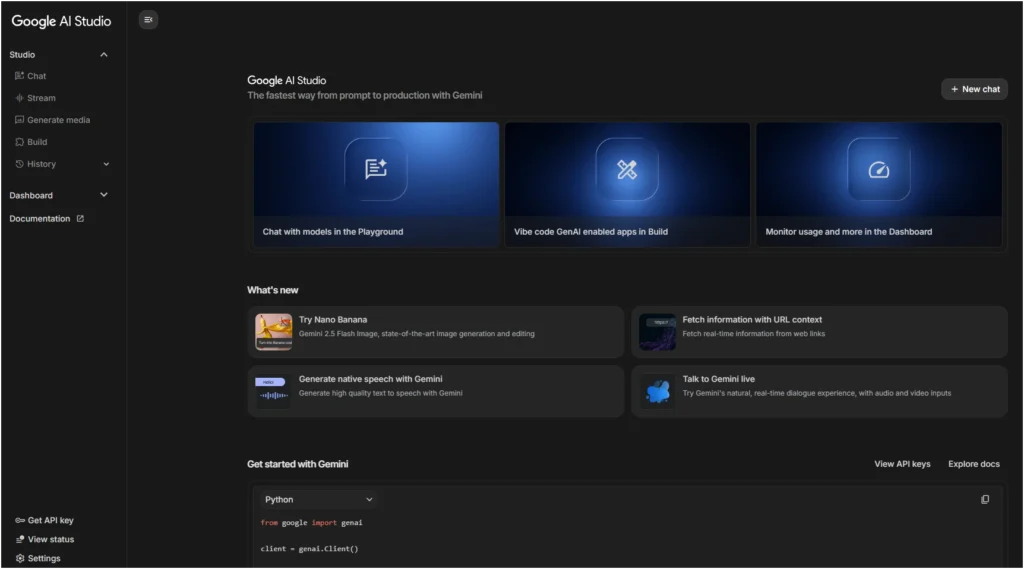Click the New chat button
Screen dimensions: 1024x569
974,89
